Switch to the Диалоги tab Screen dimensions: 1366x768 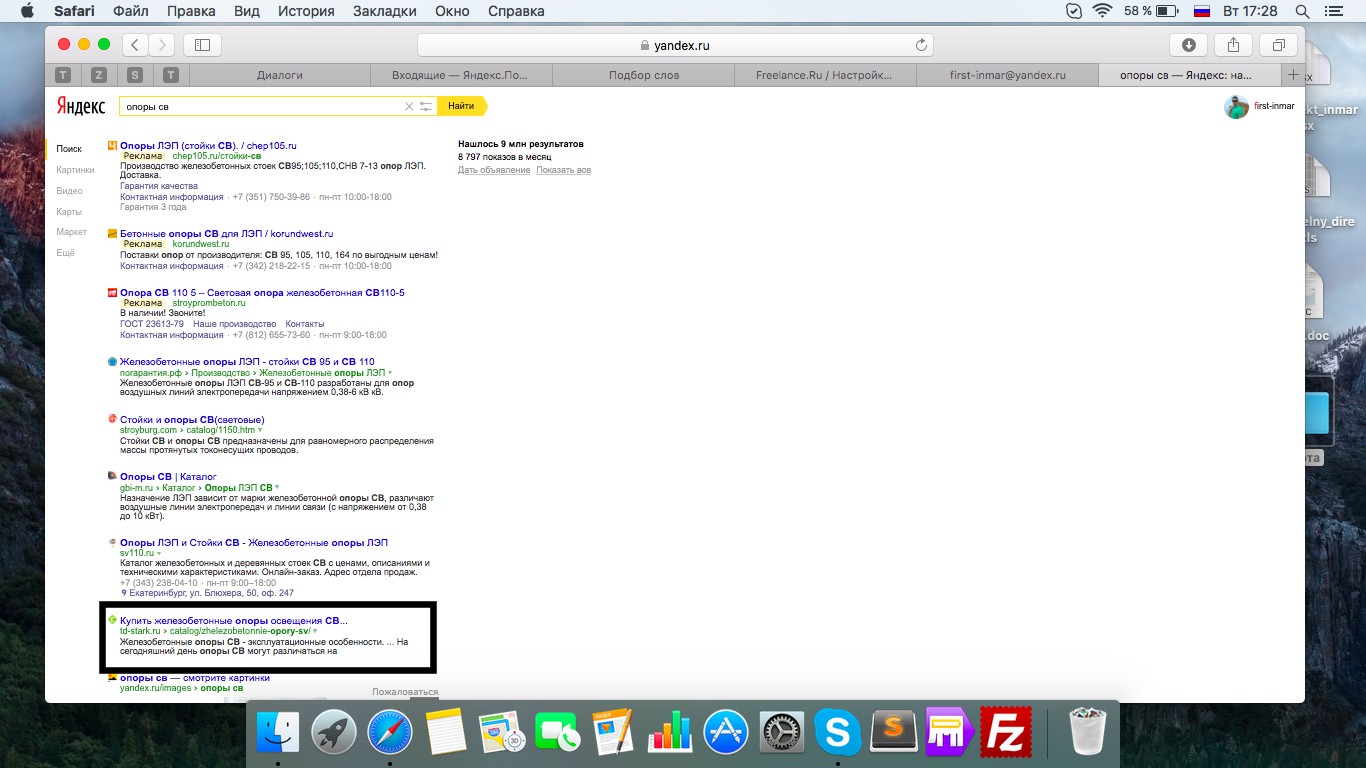point(279,75)
